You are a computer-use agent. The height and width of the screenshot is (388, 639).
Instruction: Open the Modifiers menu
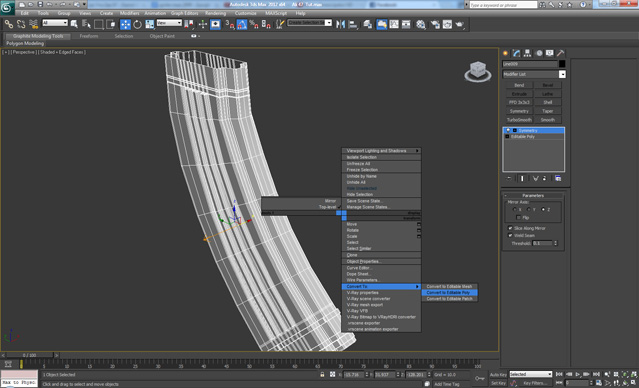pyautogui.click(x=130, y=13)
